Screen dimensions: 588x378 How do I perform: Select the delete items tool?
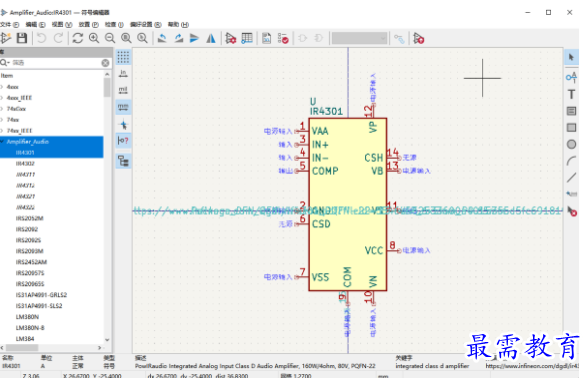(x=571, y=211)
